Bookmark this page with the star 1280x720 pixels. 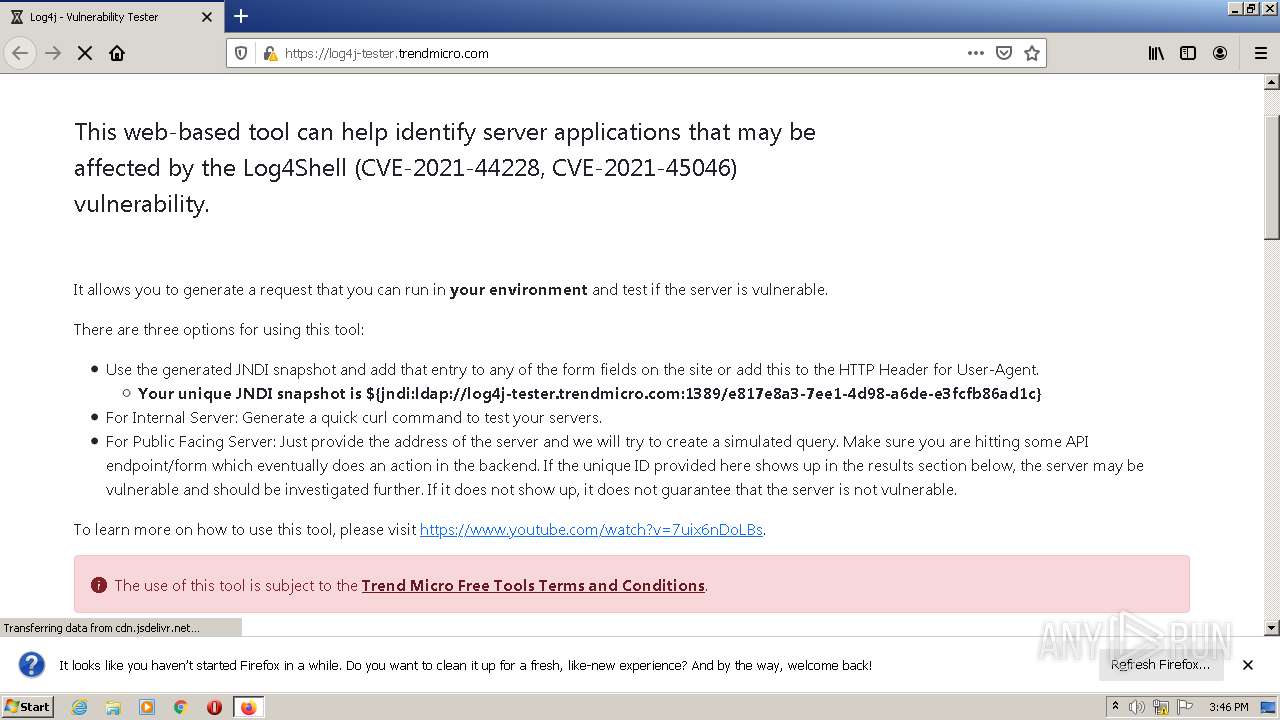coord(1032,53)
